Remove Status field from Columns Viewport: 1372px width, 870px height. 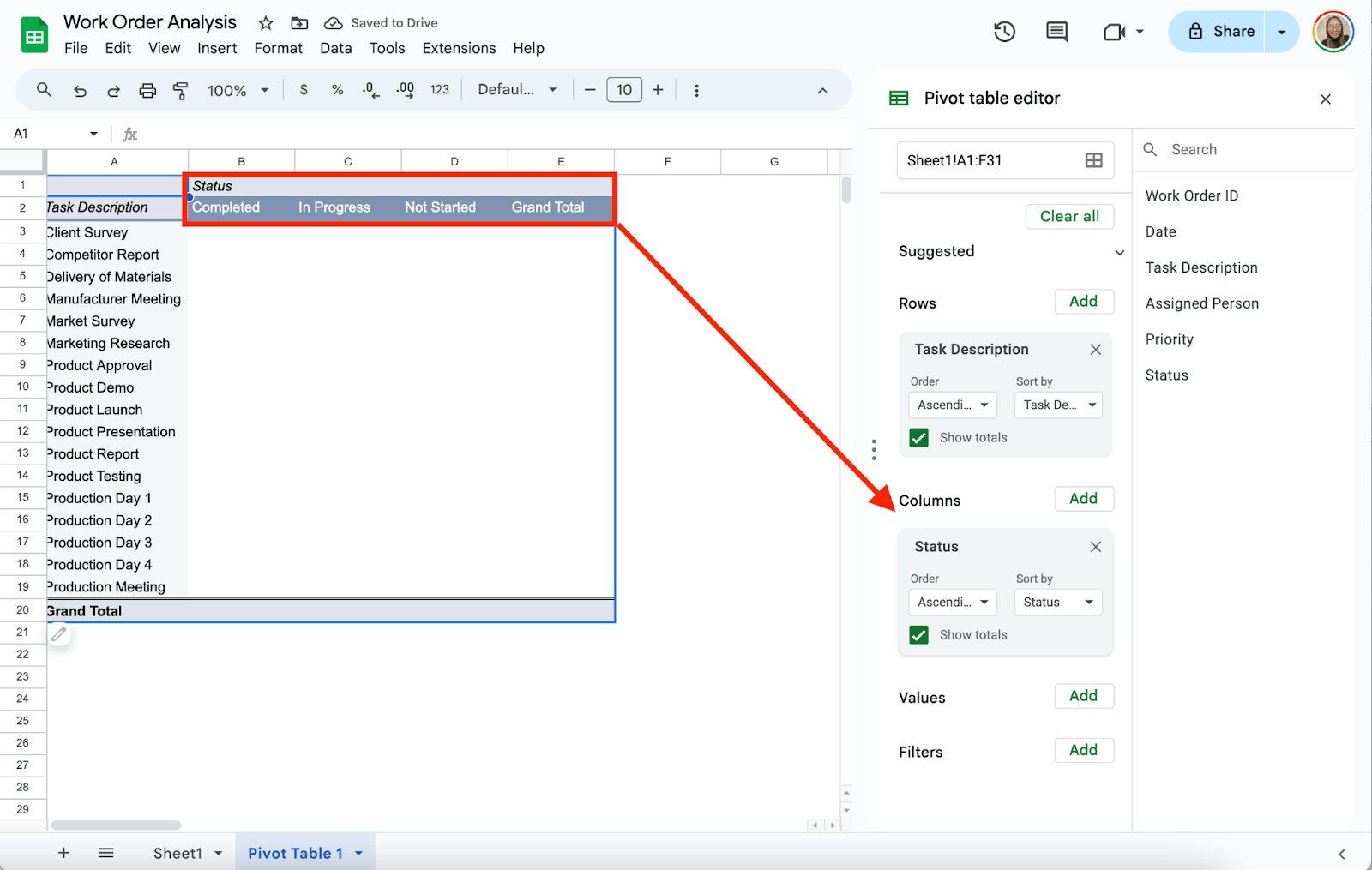[1095, 547]
